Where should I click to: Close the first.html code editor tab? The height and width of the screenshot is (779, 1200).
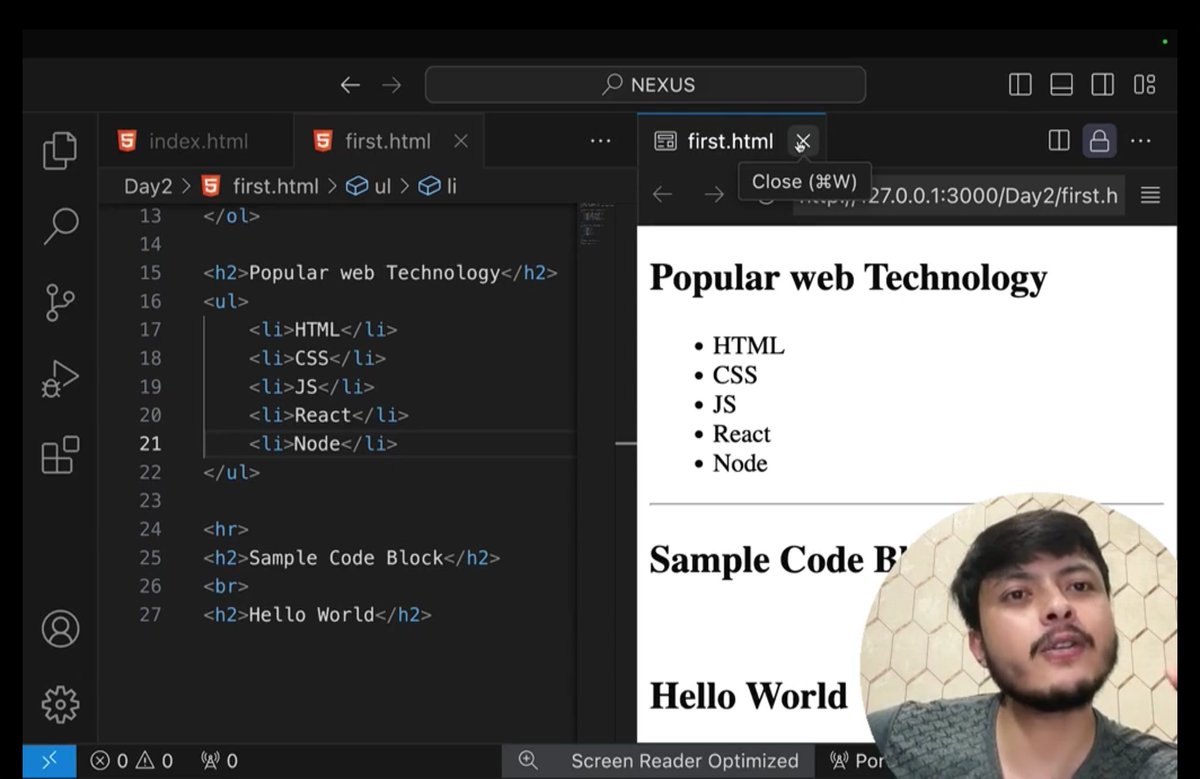coord(461,141)
